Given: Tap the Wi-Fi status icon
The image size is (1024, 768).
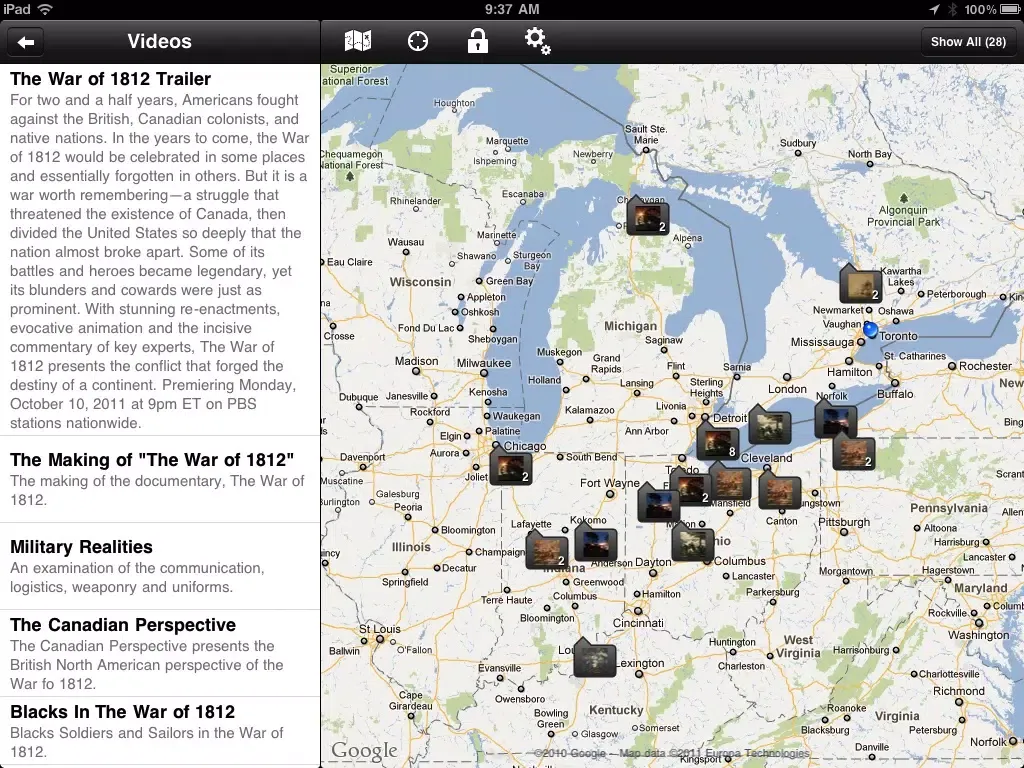Looking at the screenshot, I should [x=44, y=9].
